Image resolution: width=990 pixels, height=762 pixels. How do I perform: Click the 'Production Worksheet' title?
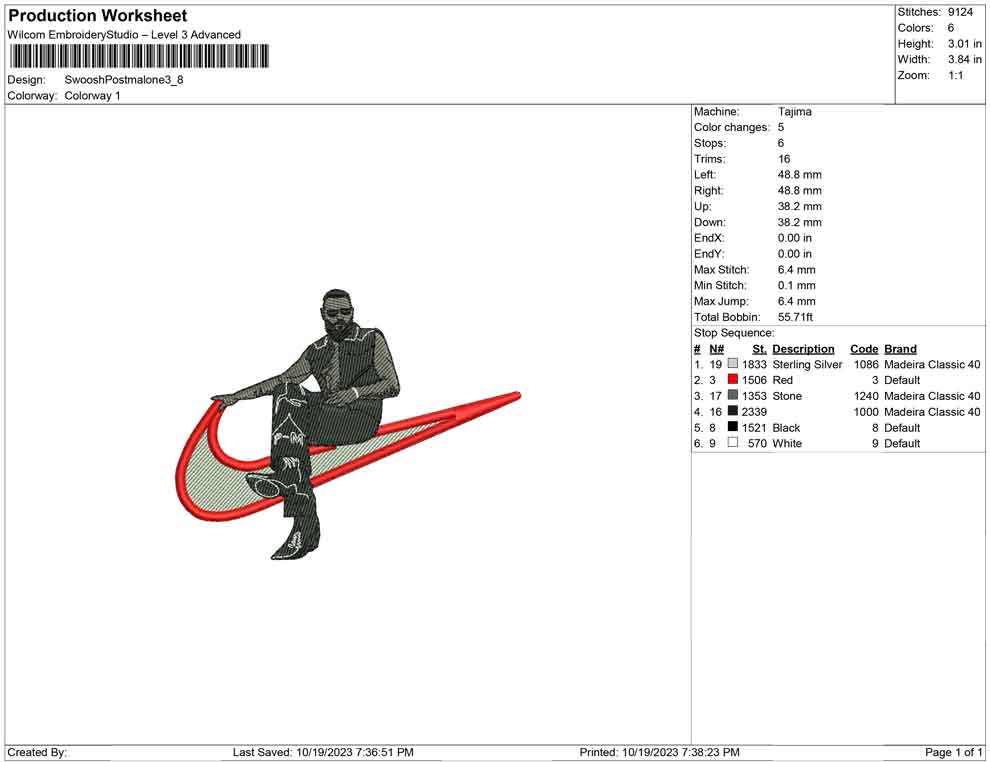[x=98, y=16]
